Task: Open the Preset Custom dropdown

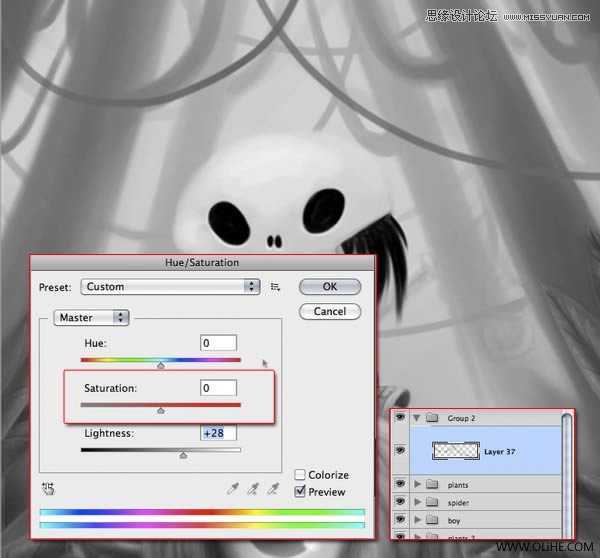Action: [170, 287]
